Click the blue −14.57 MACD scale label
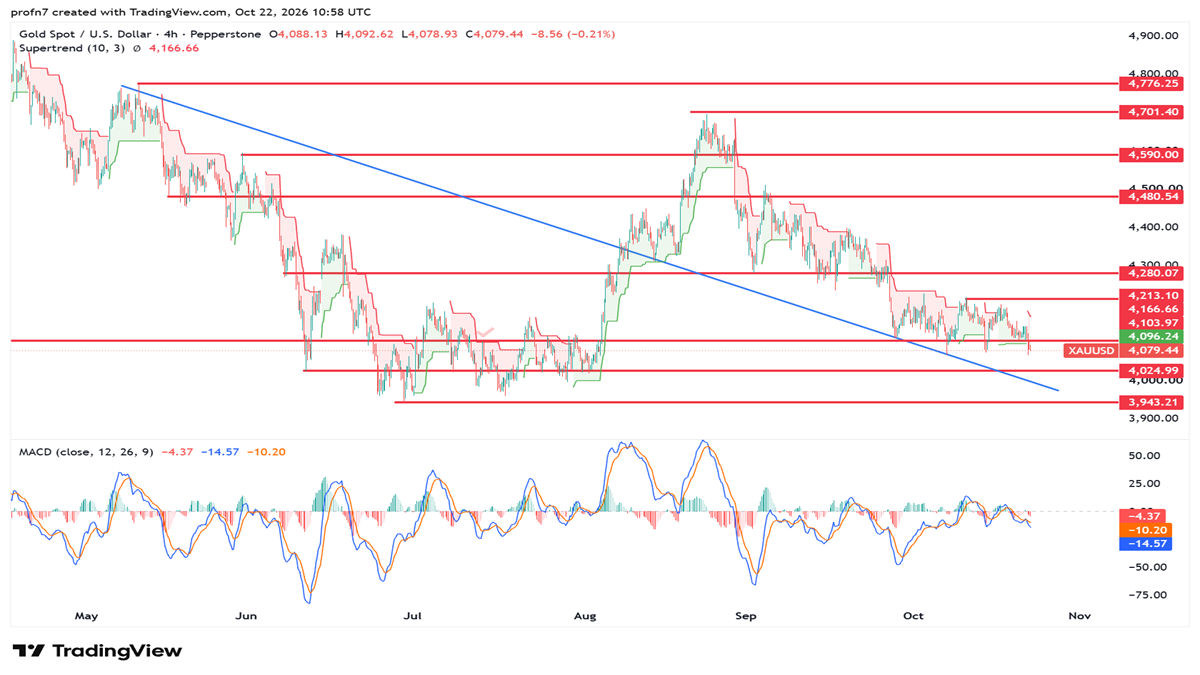The width and height of the screenshot is (1200, 675). pos(1148,543)
